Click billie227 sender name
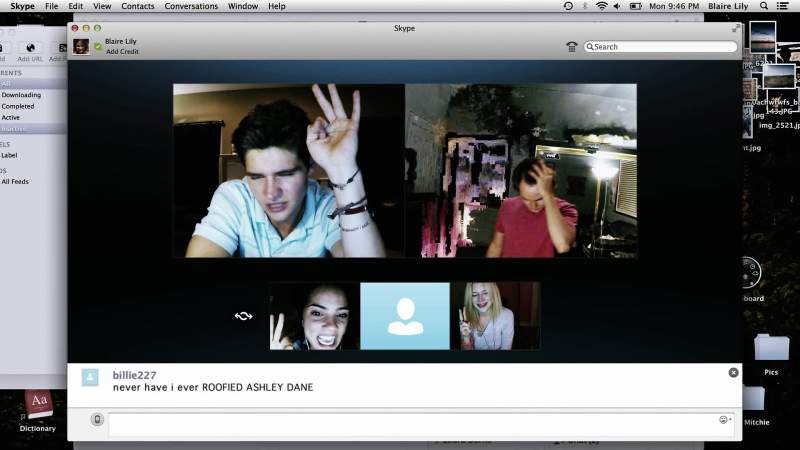The image size is (800, 450). click(x=134, y=375)
